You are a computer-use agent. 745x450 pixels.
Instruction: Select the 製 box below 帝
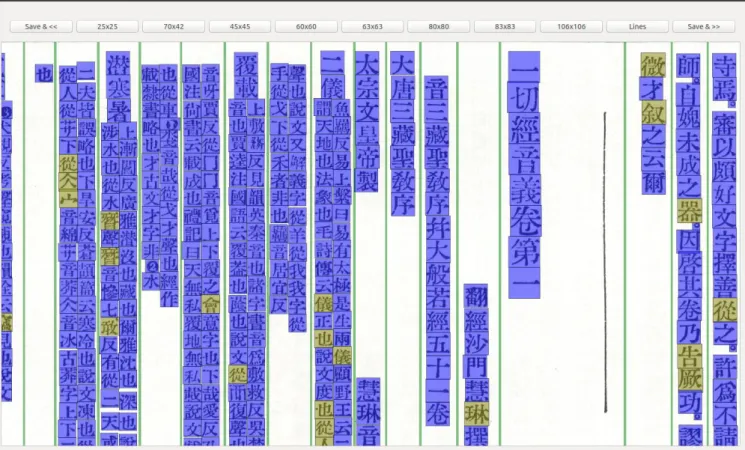tap(367, 181)
